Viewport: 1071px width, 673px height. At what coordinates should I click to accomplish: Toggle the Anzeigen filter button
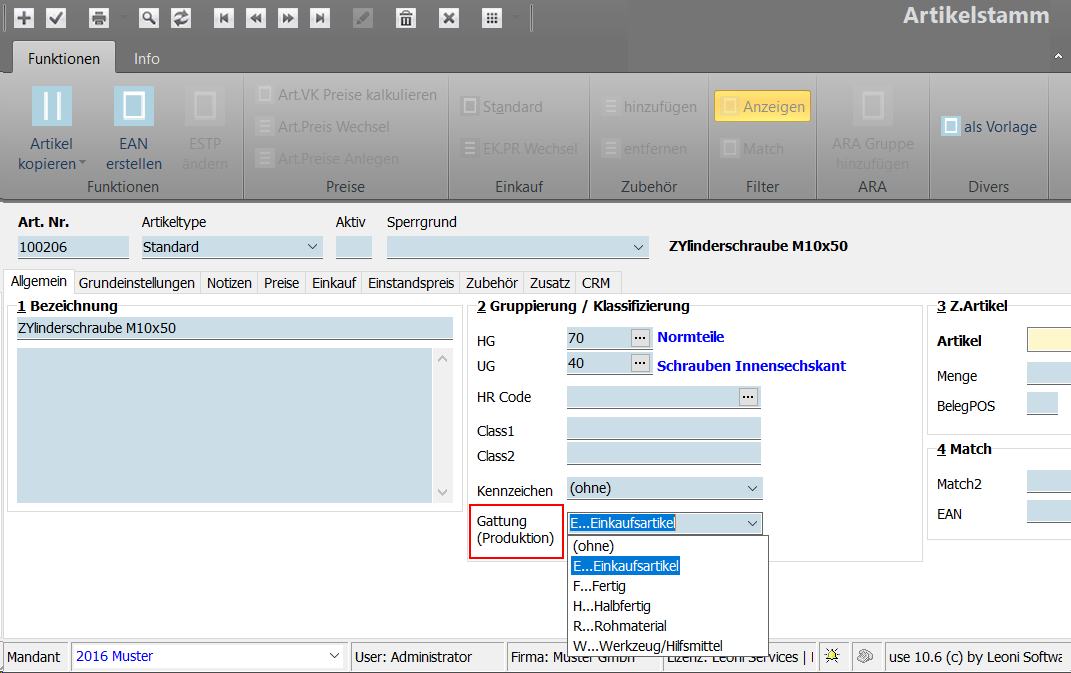[x=762, y=107]
